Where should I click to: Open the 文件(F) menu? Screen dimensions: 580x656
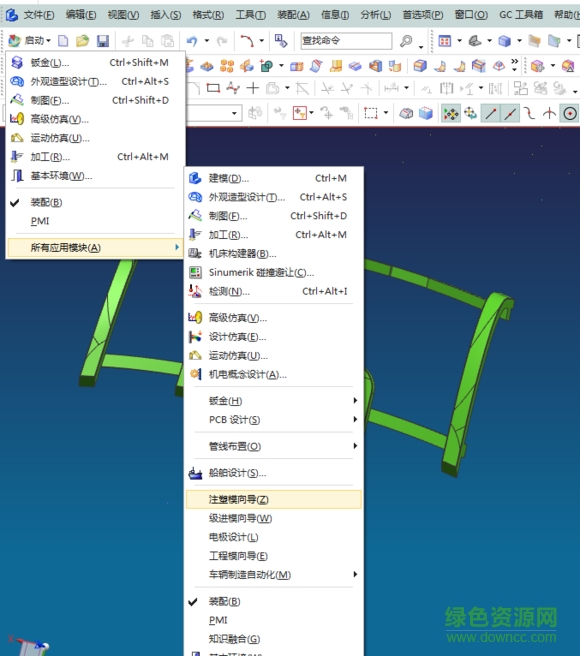click(38, 15)
